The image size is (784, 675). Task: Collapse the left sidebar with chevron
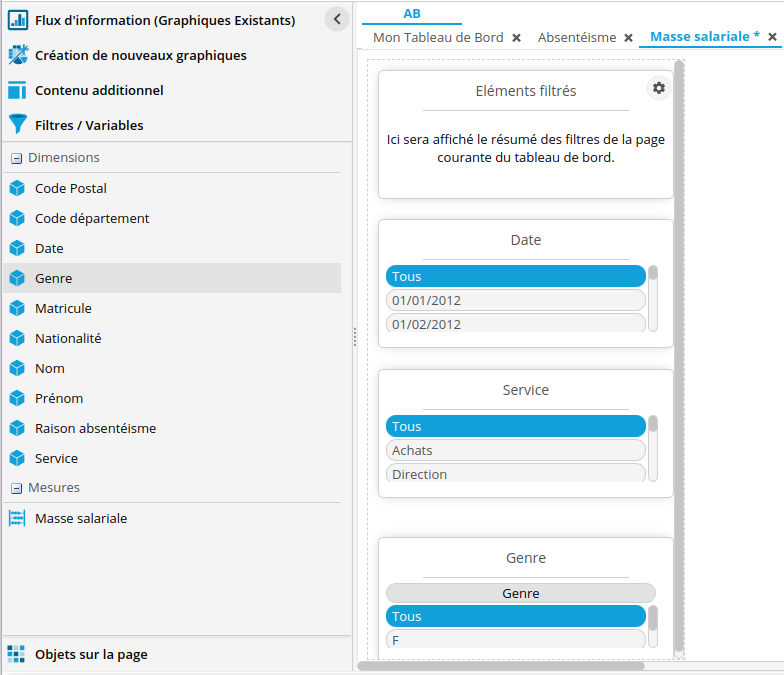[x=337, y=19]
